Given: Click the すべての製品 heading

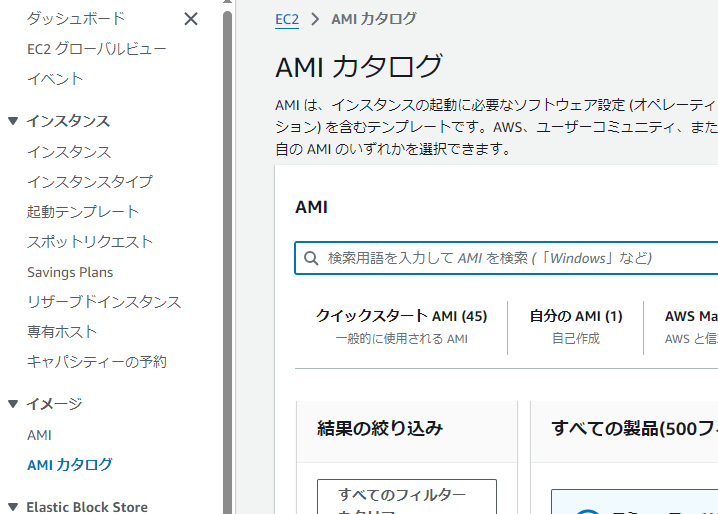Looking at the screenshot, I should tap(635, 428).
